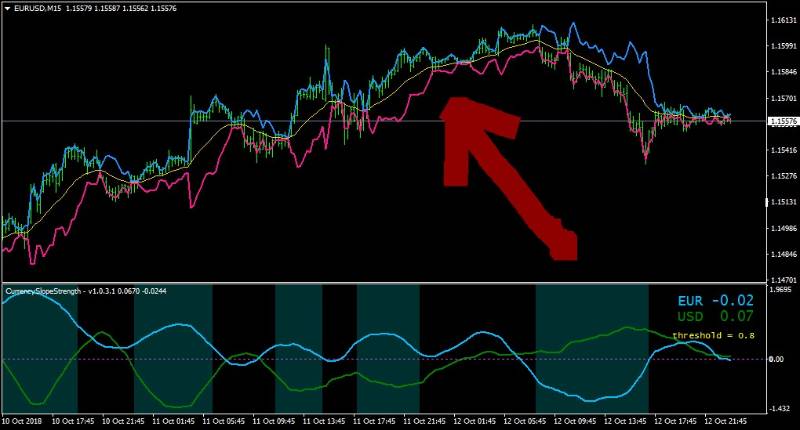
Task: Click the 1.15131 price axis label
Action: click(783, 202)
